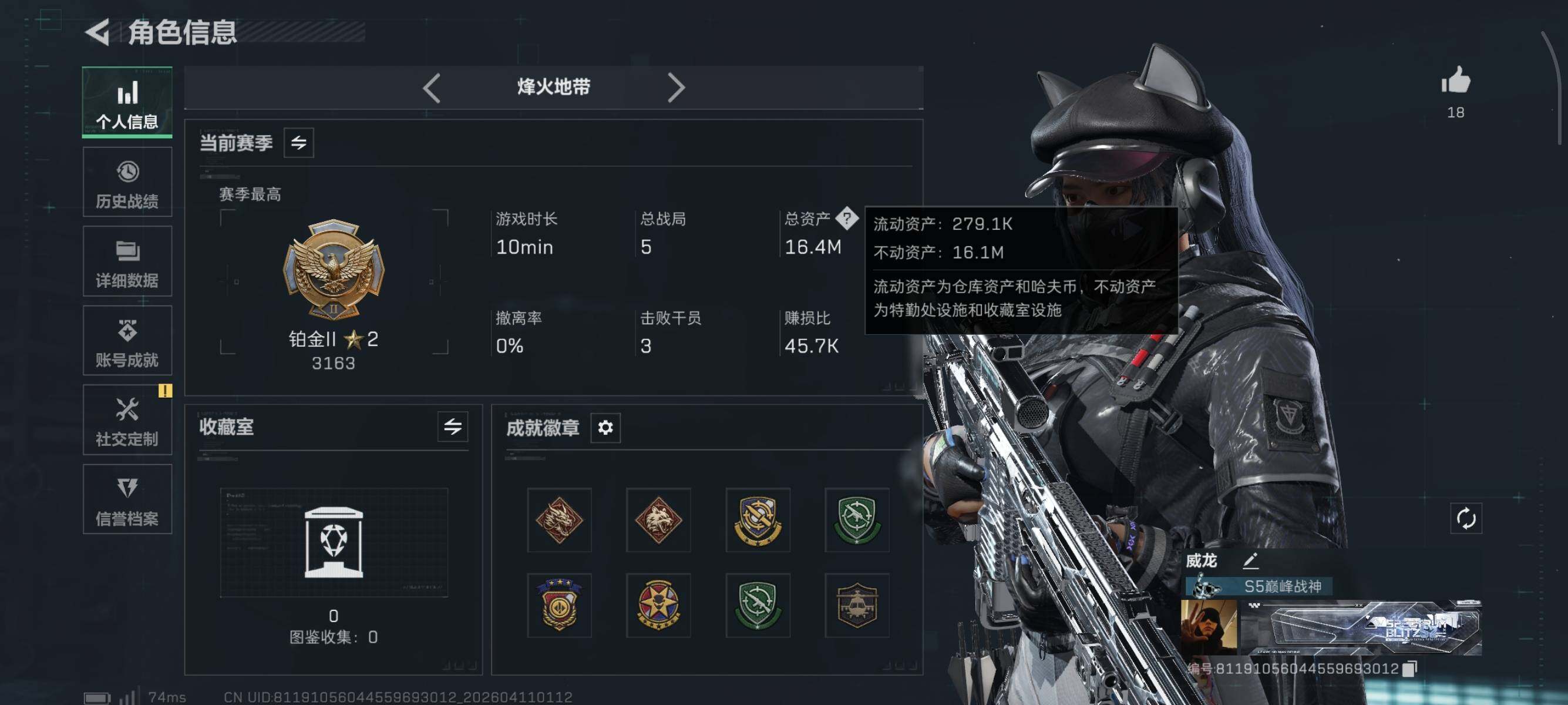Copy the player ID number

pyautogui.click(x=1410, y=669)
